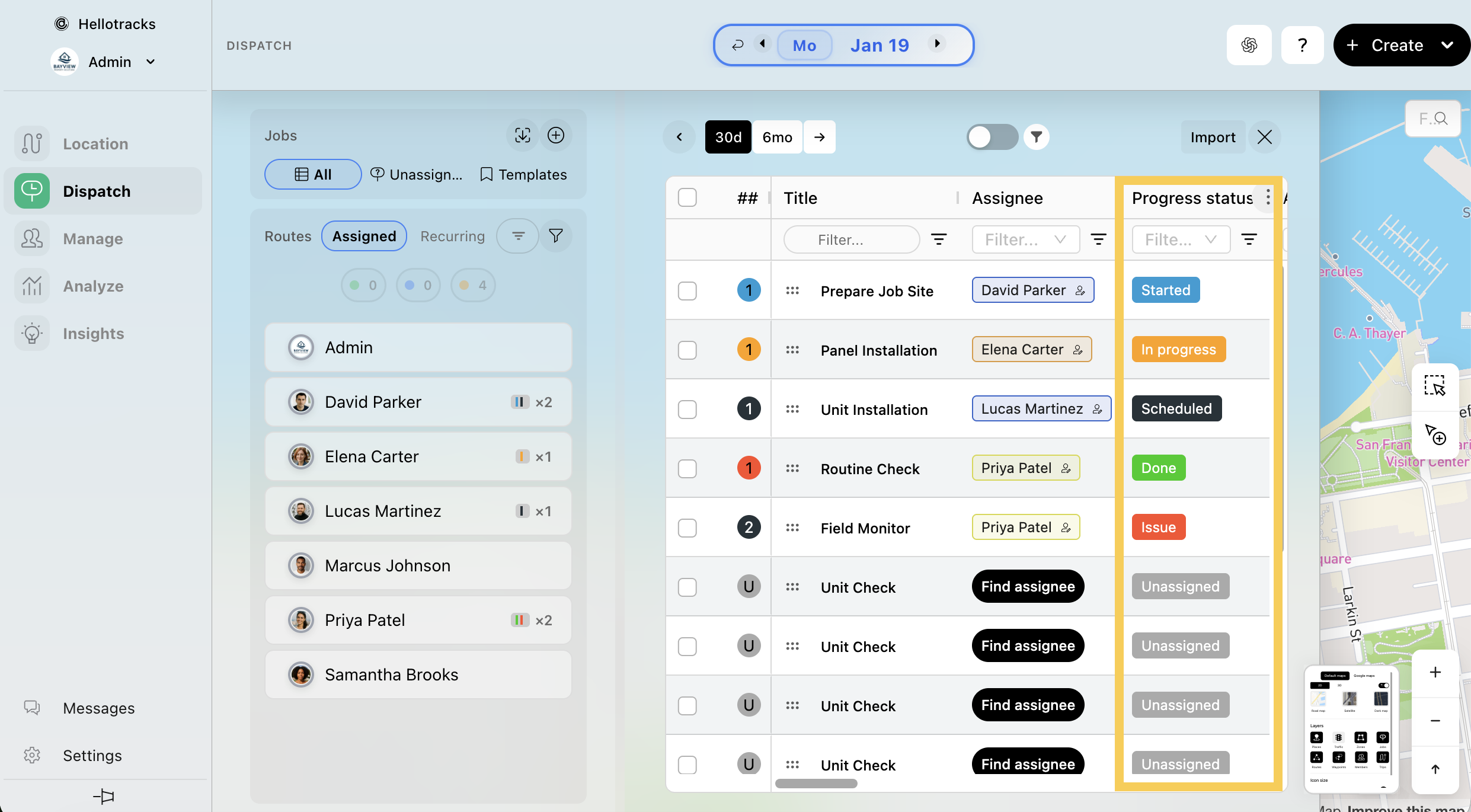Open the Analyze section in sidebar
Screen dimensions: 1471x812
pos(93,286)
